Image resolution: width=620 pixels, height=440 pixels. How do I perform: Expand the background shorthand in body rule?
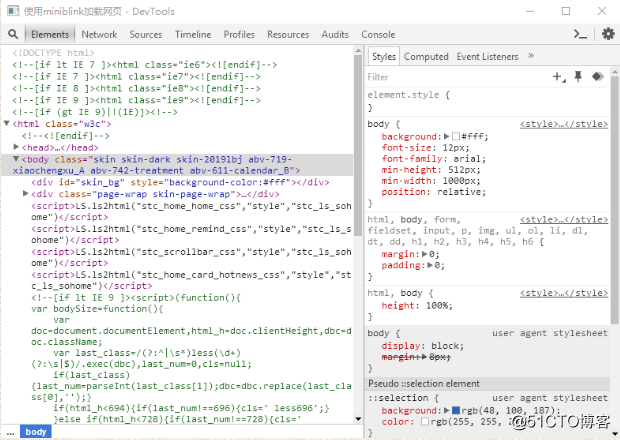[446, 136]
